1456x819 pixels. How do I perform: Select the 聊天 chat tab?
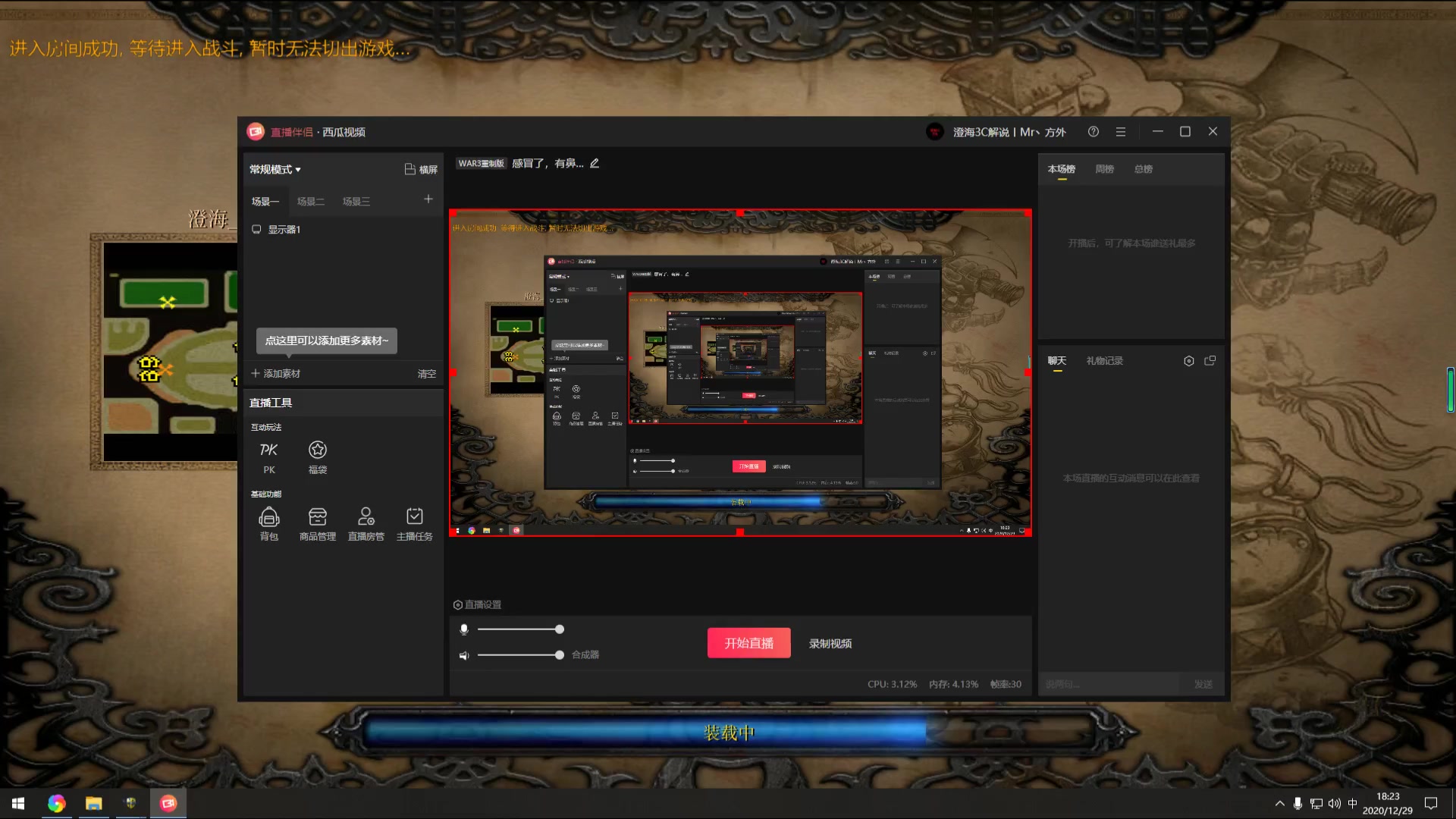pos(1057,361)
